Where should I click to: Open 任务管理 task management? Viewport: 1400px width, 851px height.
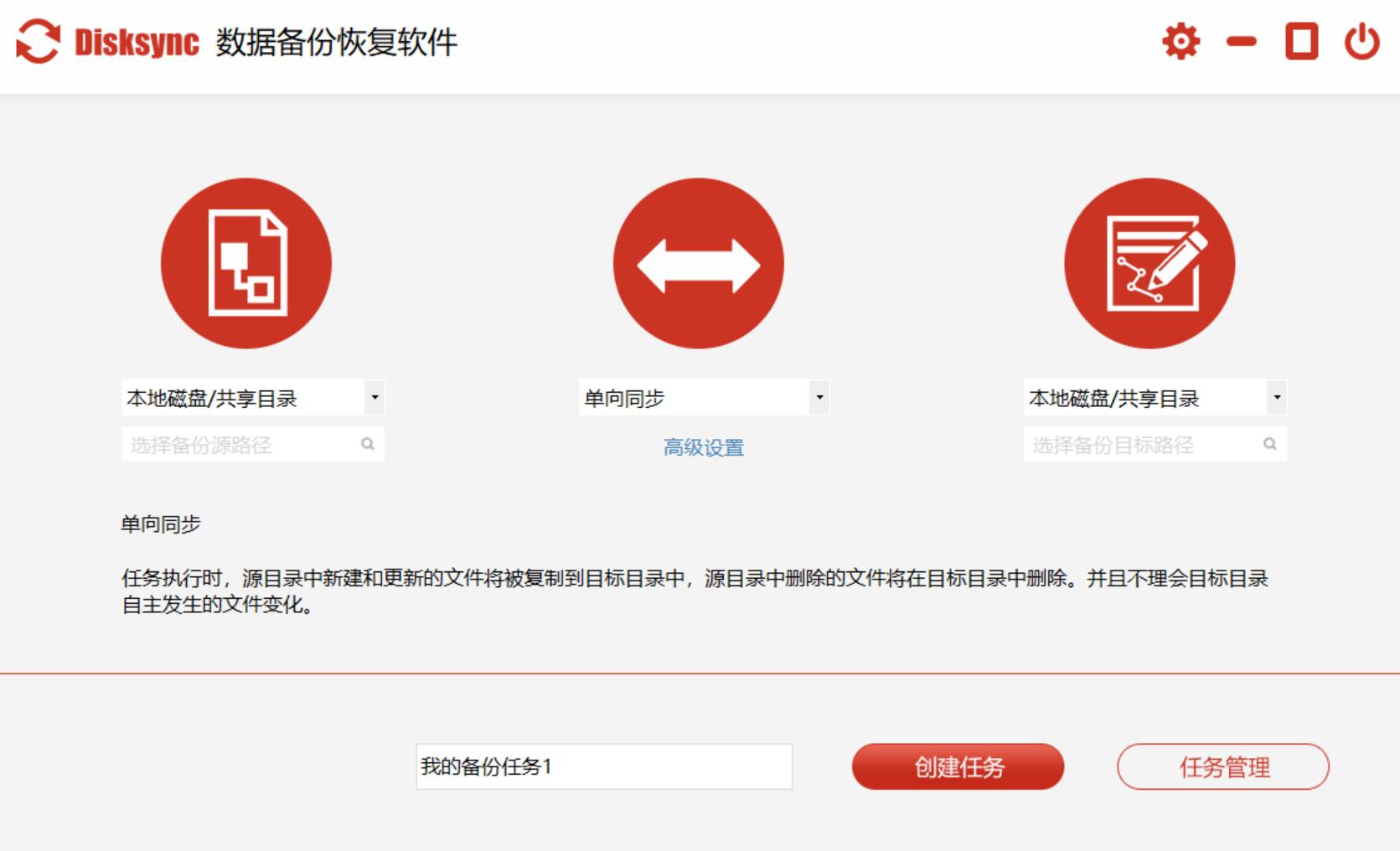pos(1223,766)
